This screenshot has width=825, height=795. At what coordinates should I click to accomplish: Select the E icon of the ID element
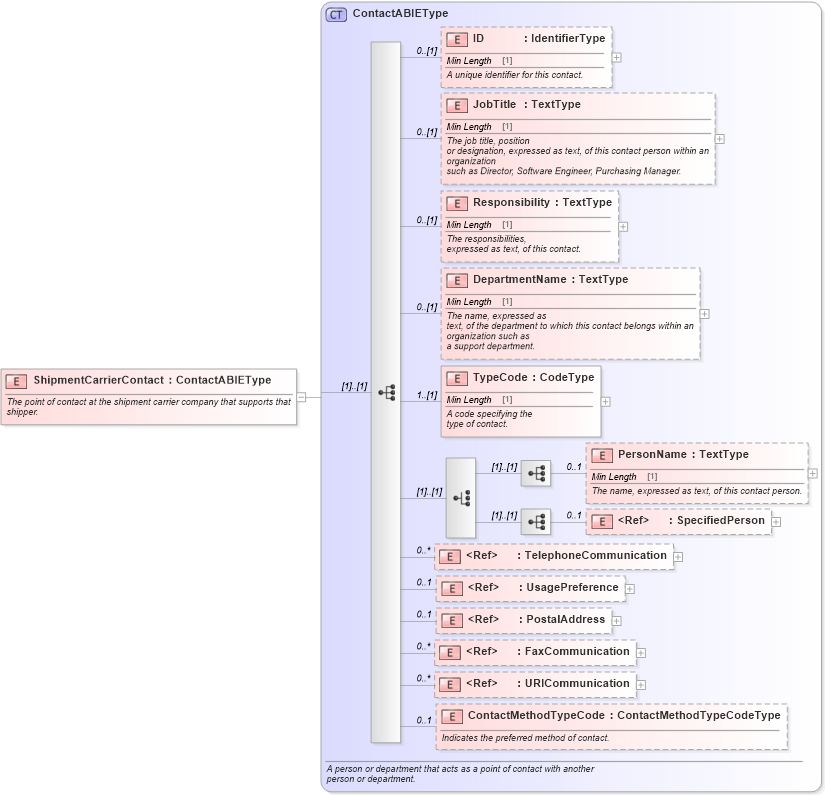(457, 39)
